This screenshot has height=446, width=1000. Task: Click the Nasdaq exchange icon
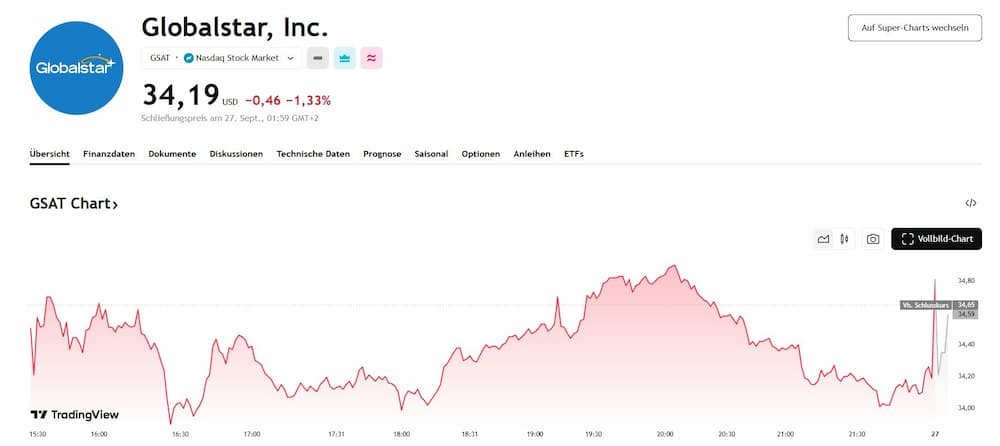189,58
